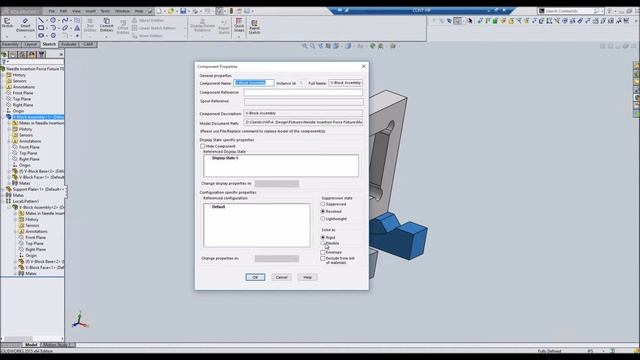Image resolution: width=640 pixels, height=360 pixels.
Task: Open the Insert menu
Action: [91, 11]
